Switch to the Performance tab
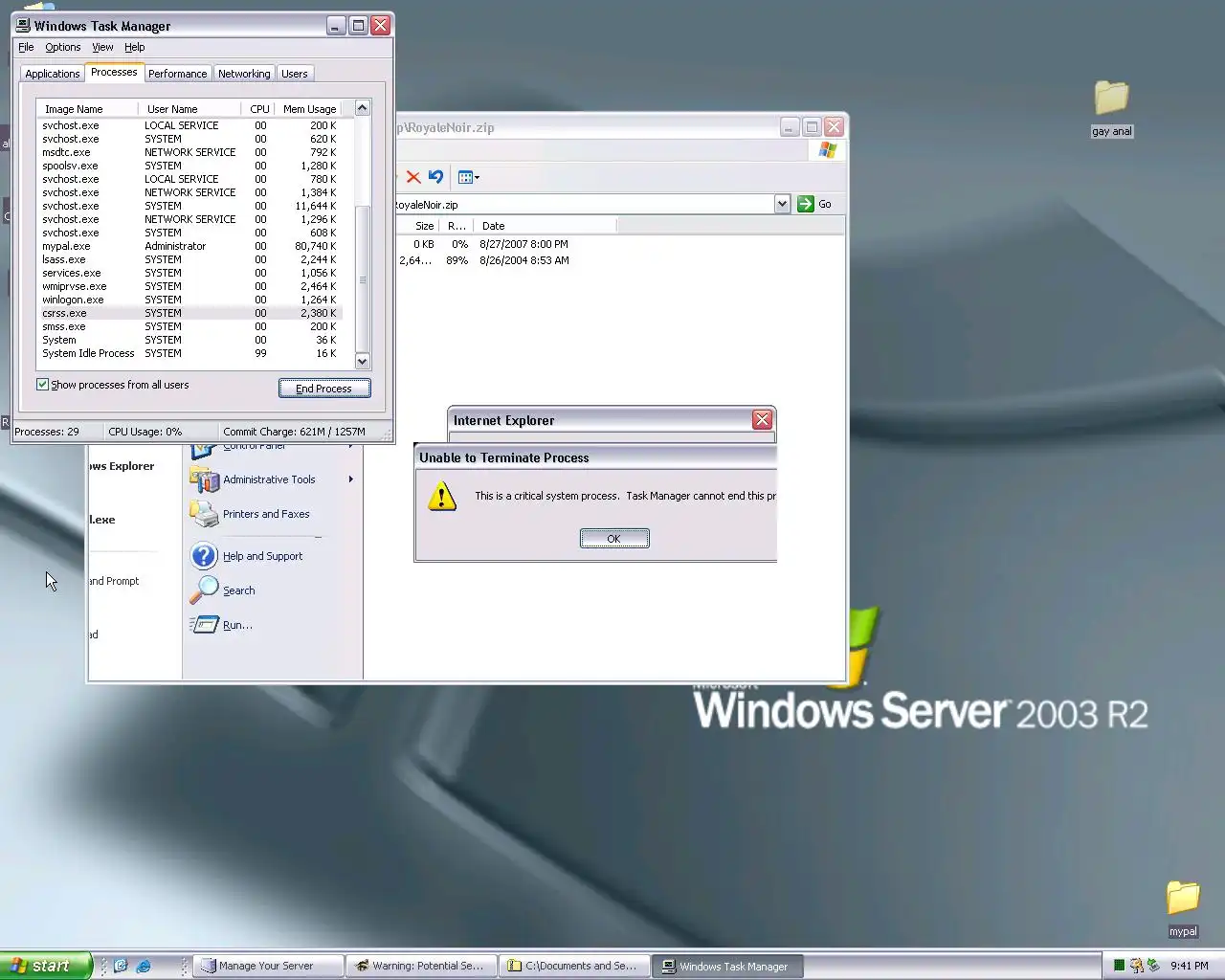 pyautogui.click(x=177, y=74)
